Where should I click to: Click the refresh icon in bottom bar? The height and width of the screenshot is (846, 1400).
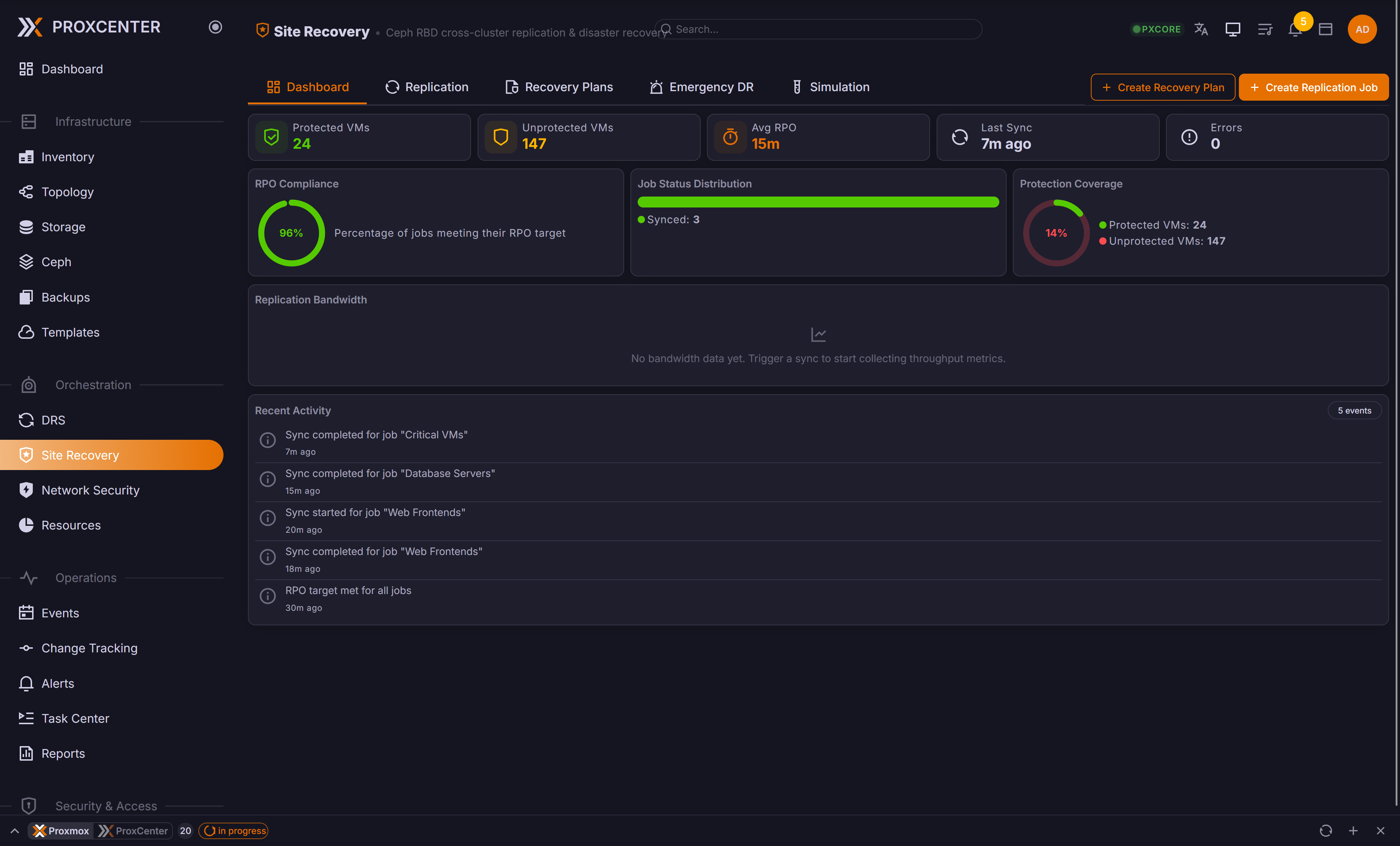click(x=1326, y=831)
